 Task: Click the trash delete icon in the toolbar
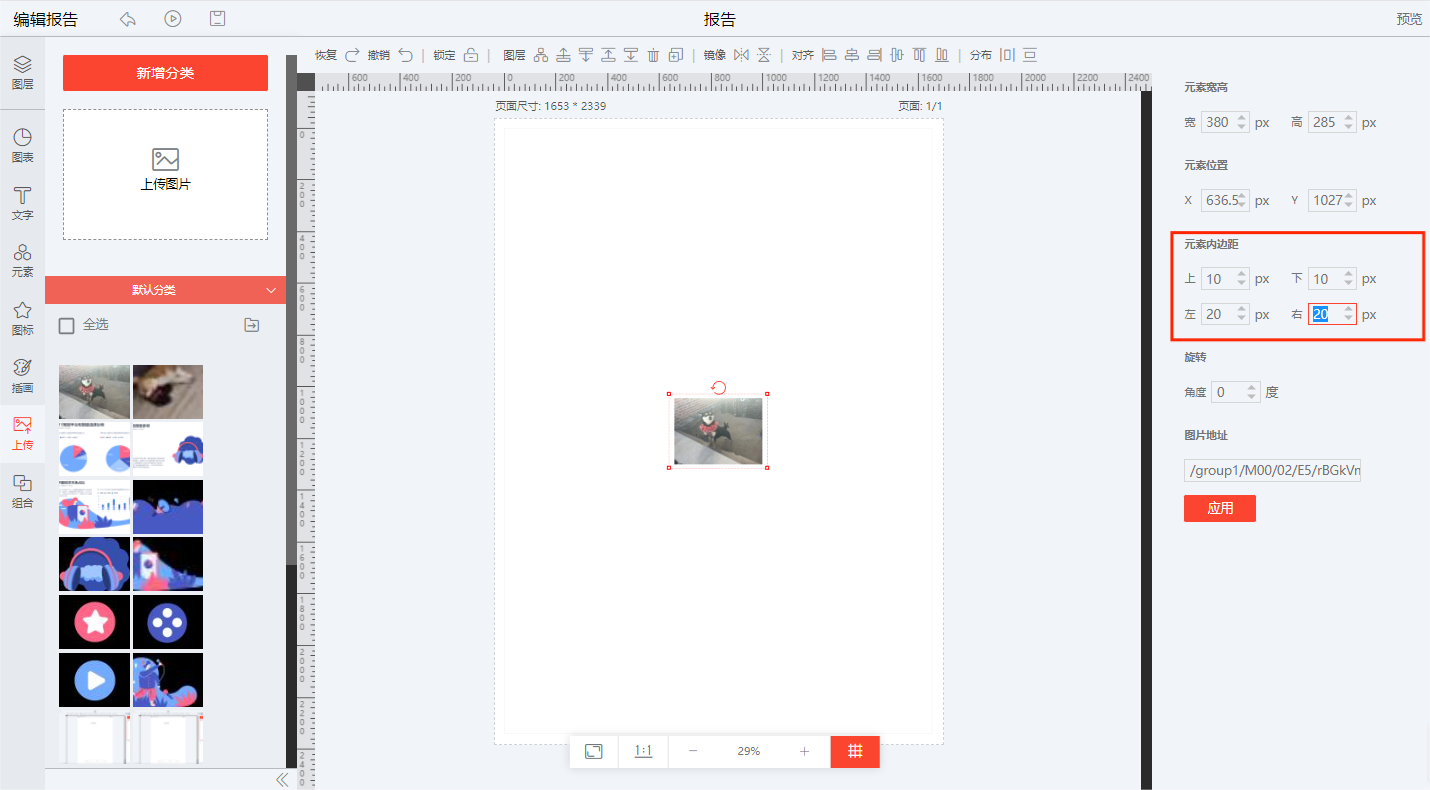[653, 55]
